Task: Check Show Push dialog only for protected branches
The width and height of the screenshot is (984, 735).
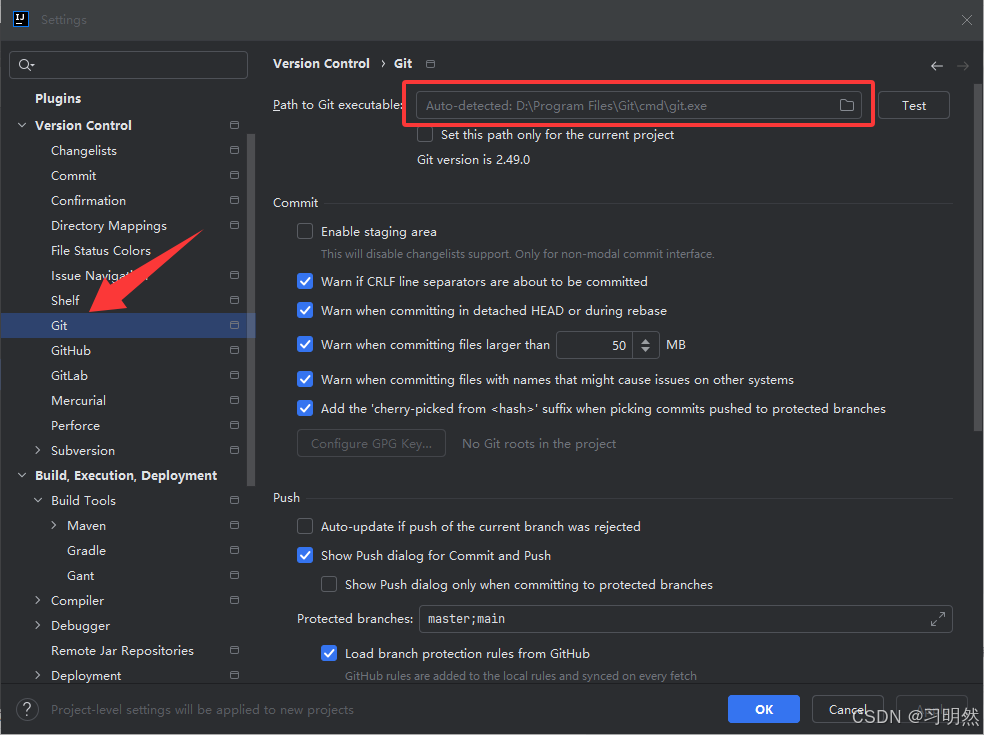Action: click(x=329, y=584)
